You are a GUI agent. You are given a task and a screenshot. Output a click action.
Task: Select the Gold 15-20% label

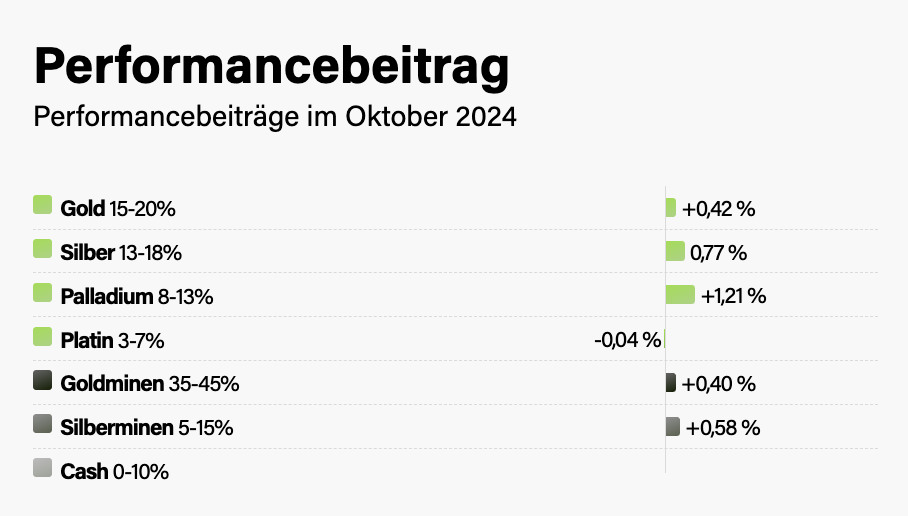118,209
